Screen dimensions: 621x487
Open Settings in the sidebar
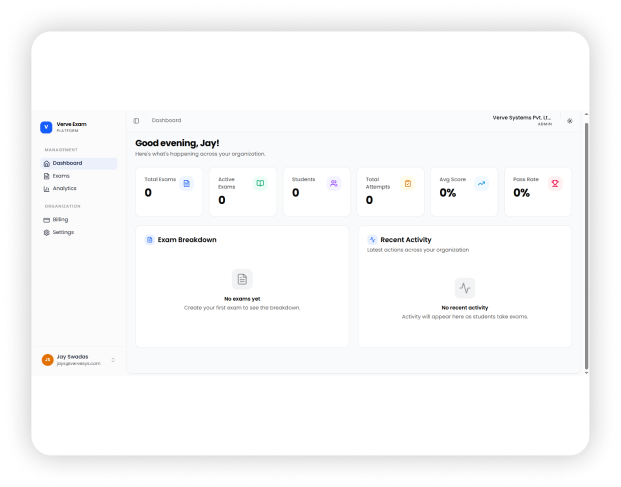tap(62, 232)
